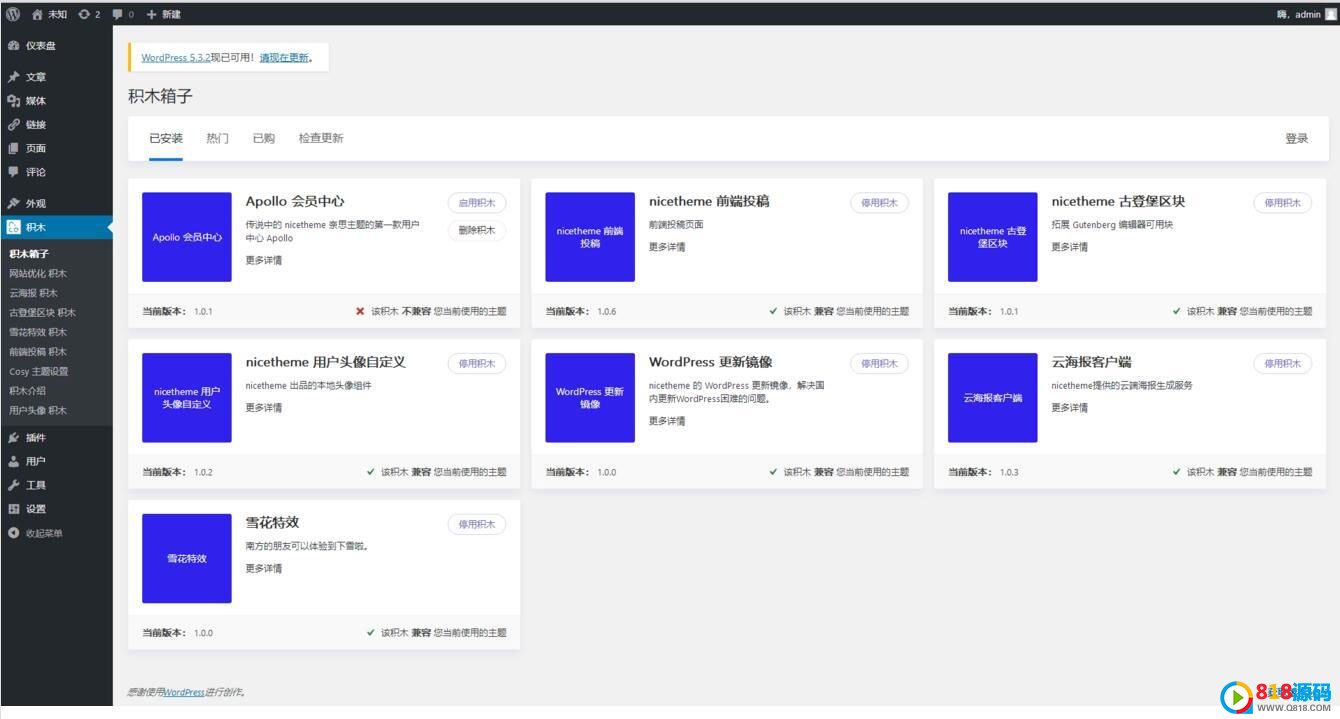The image size is (1340, 719).
Task: Open 链接 links menu
Action: (56, 125)
